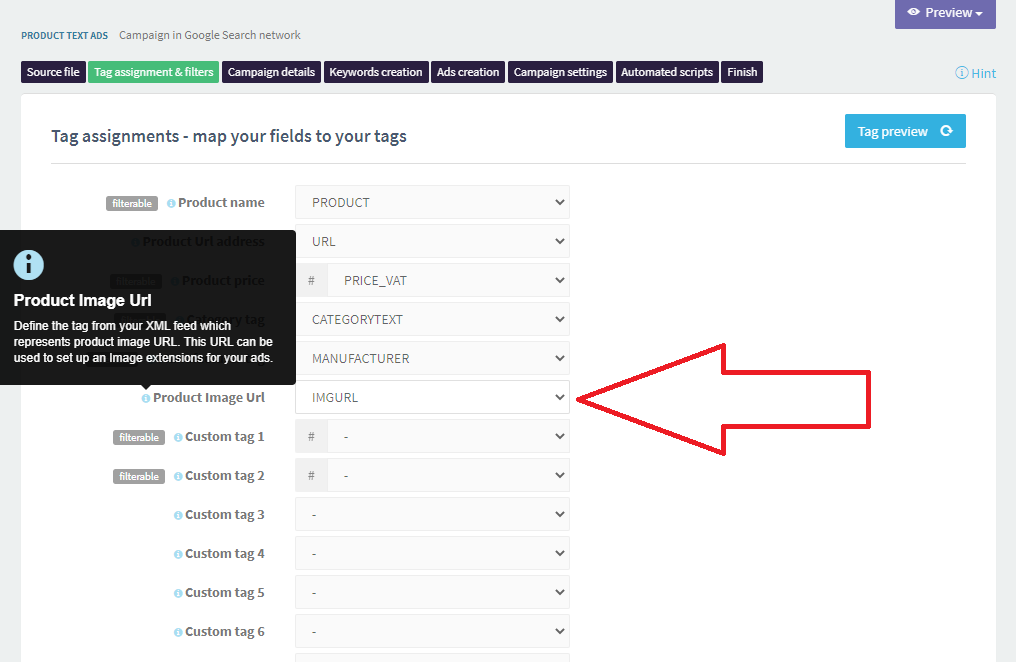The image size is (1016, 662).
Task: Click the info icon beside Custom tag 6
Action: (177, 631)
